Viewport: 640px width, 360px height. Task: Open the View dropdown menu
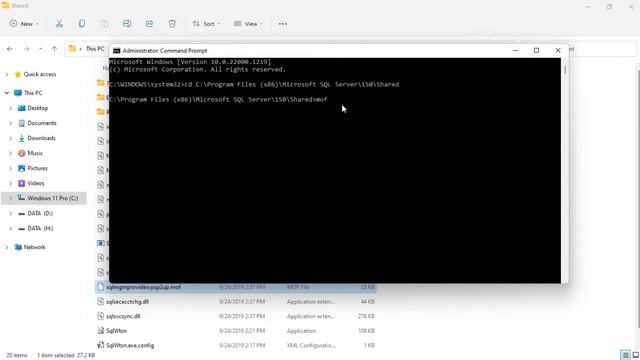click(248, 24)
